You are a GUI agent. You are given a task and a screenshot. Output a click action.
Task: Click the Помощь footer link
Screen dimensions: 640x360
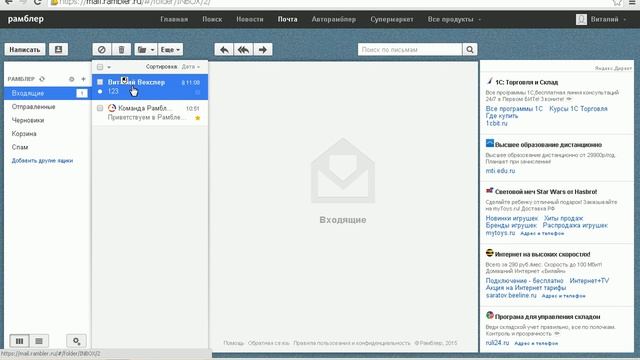234,343
